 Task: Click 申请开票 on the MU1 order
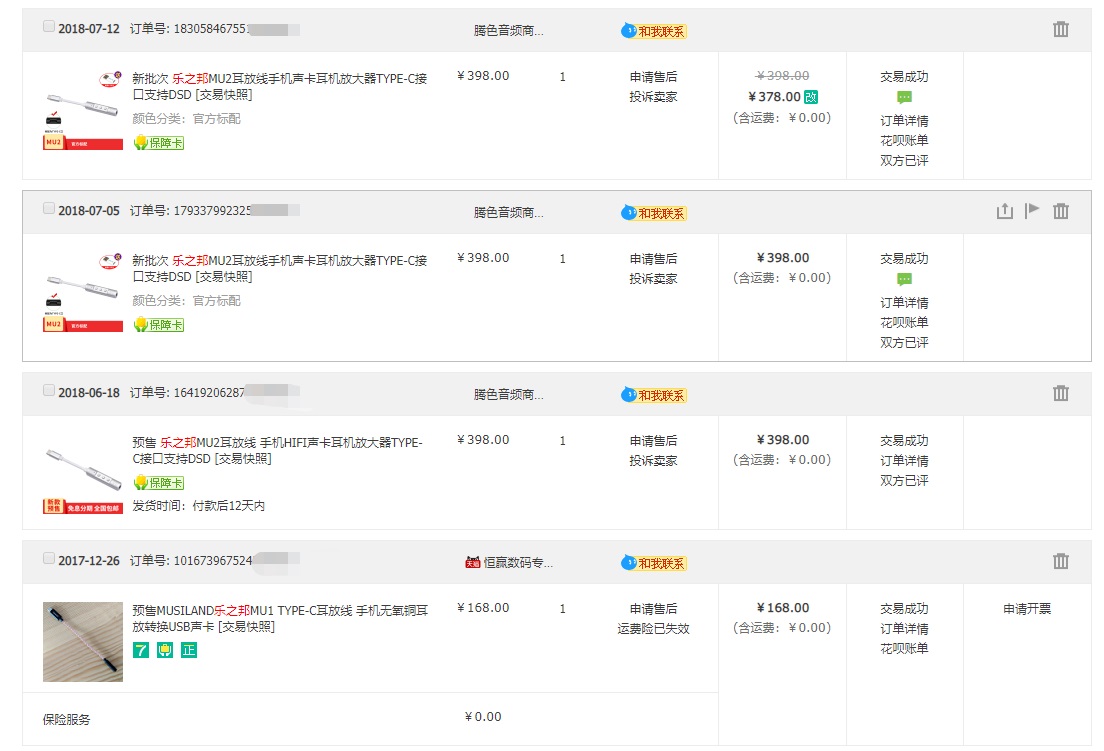tap(1027, 608)
